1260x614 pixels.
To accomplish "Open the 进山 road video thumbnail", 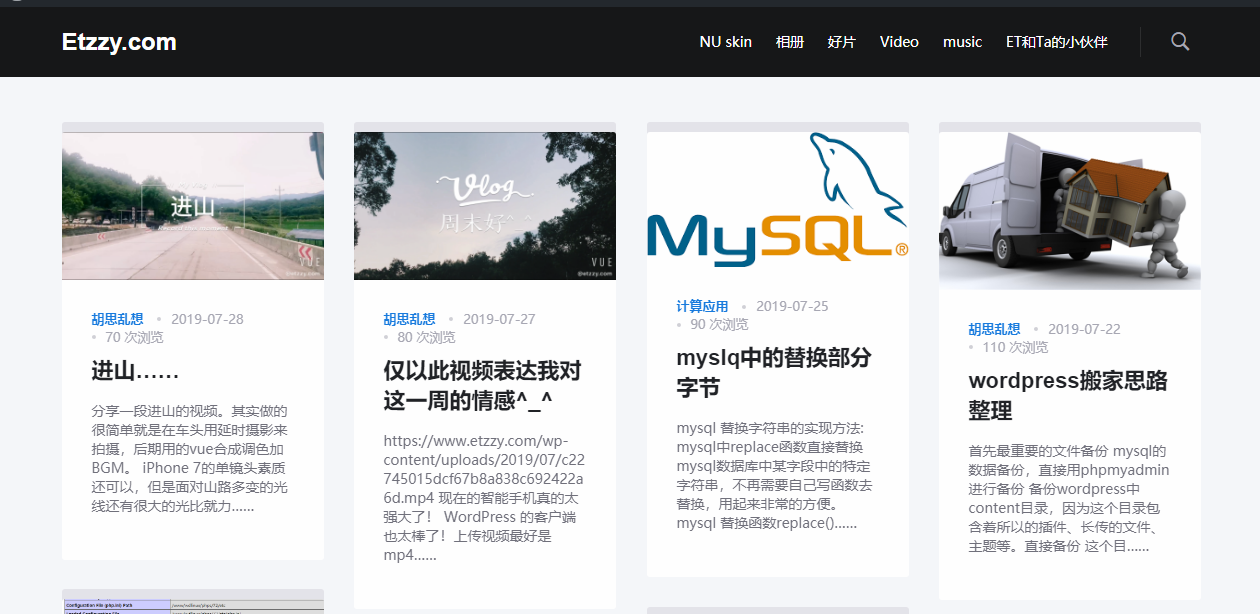I will 193,206.
